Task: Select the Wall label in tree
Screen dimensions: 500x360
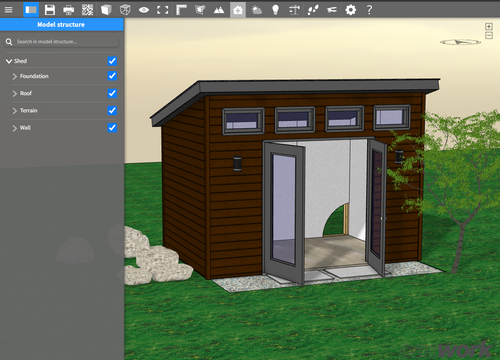Action: [25, 128]
